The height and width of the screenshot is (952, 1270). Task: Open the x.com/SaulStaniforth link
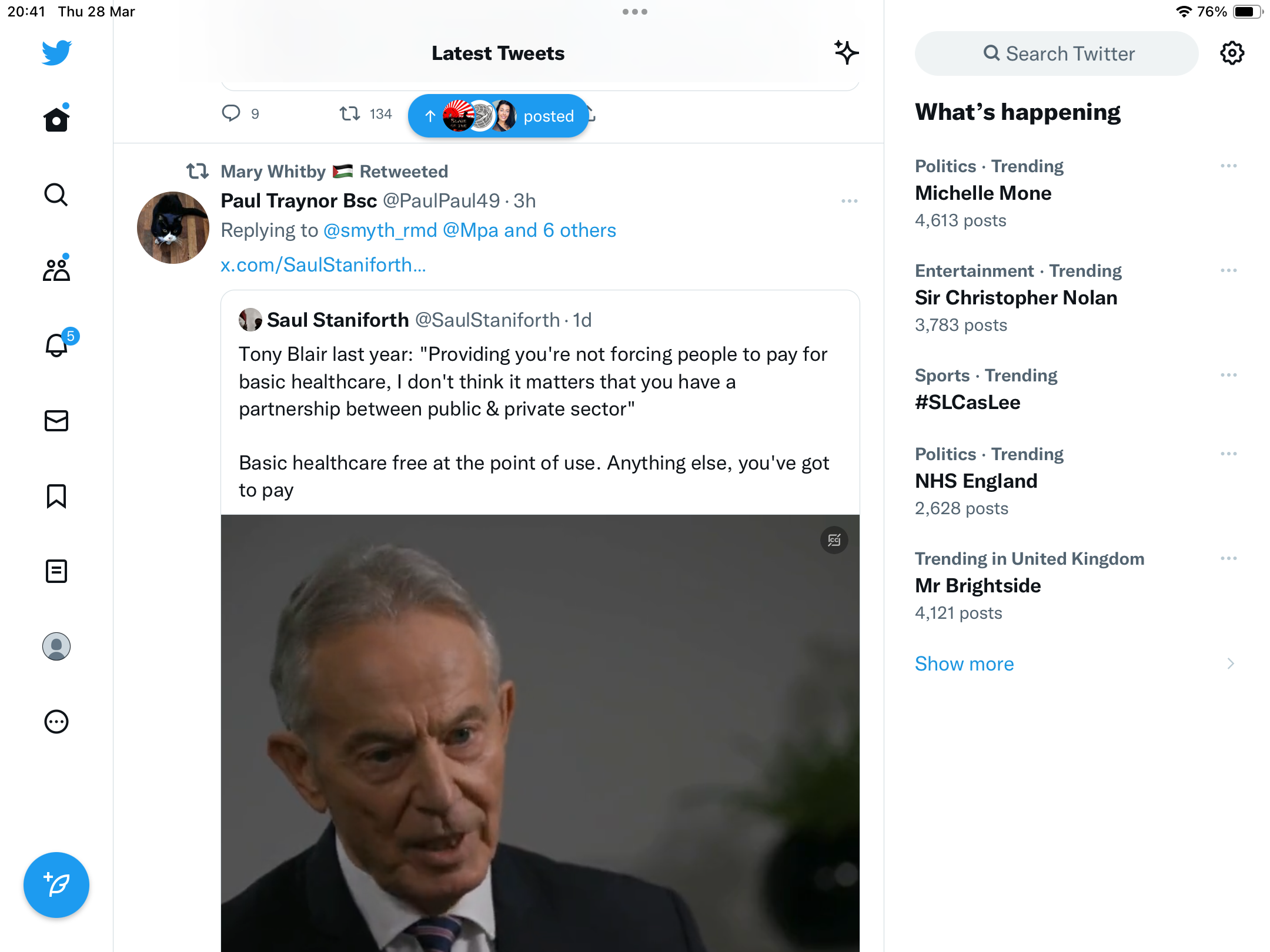pyautogui.click(x=323, y=265)
